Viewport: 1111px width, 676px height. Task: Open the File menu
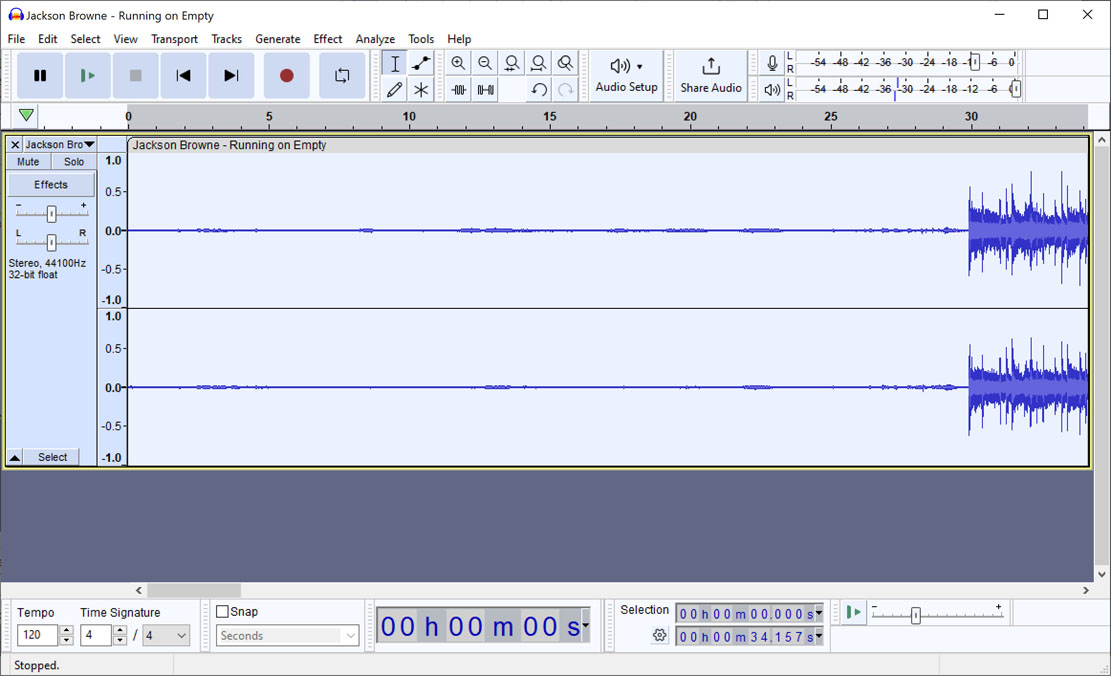point(16,39)
